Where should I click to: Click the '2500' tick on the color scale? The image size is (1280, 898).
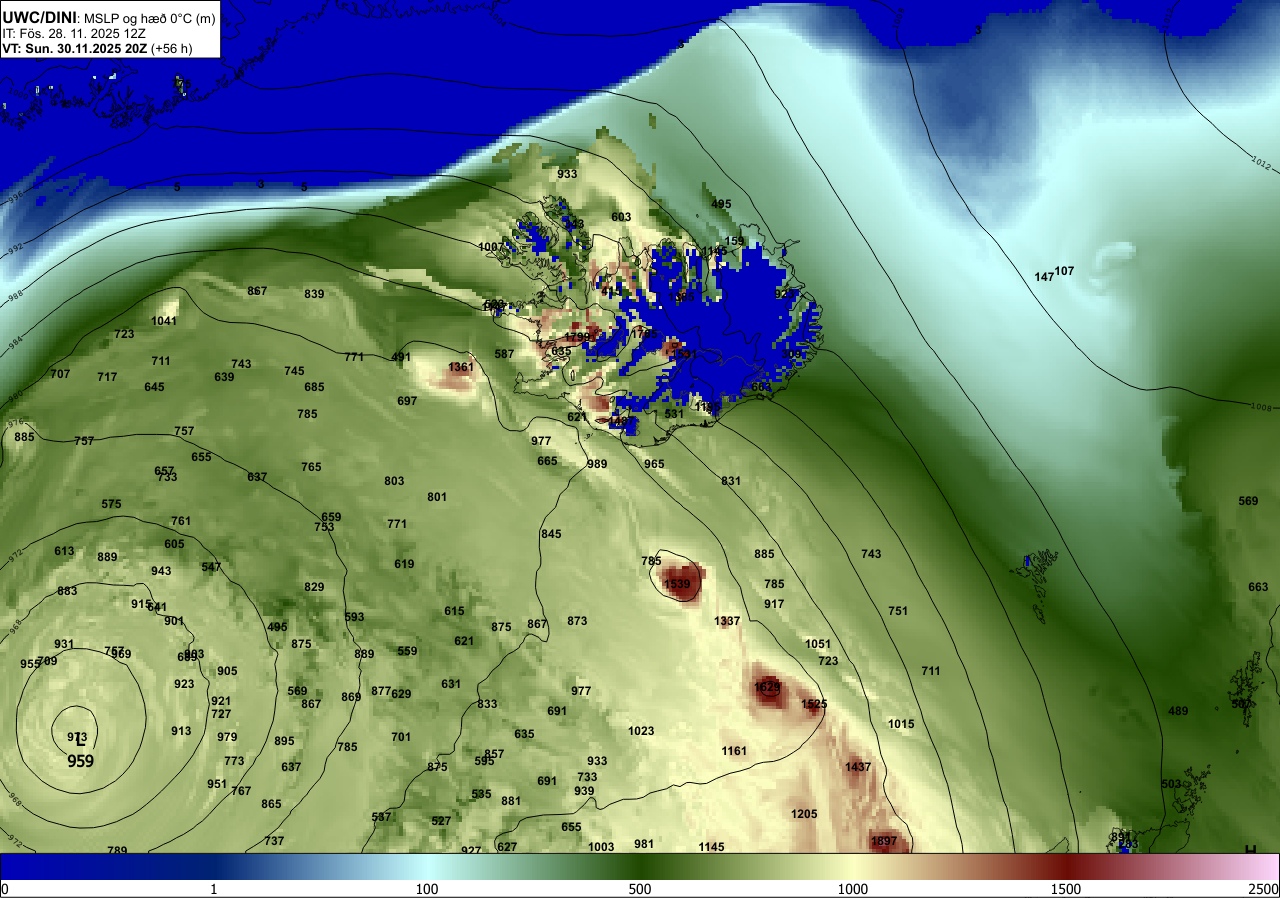click(x=1265, y=889)
